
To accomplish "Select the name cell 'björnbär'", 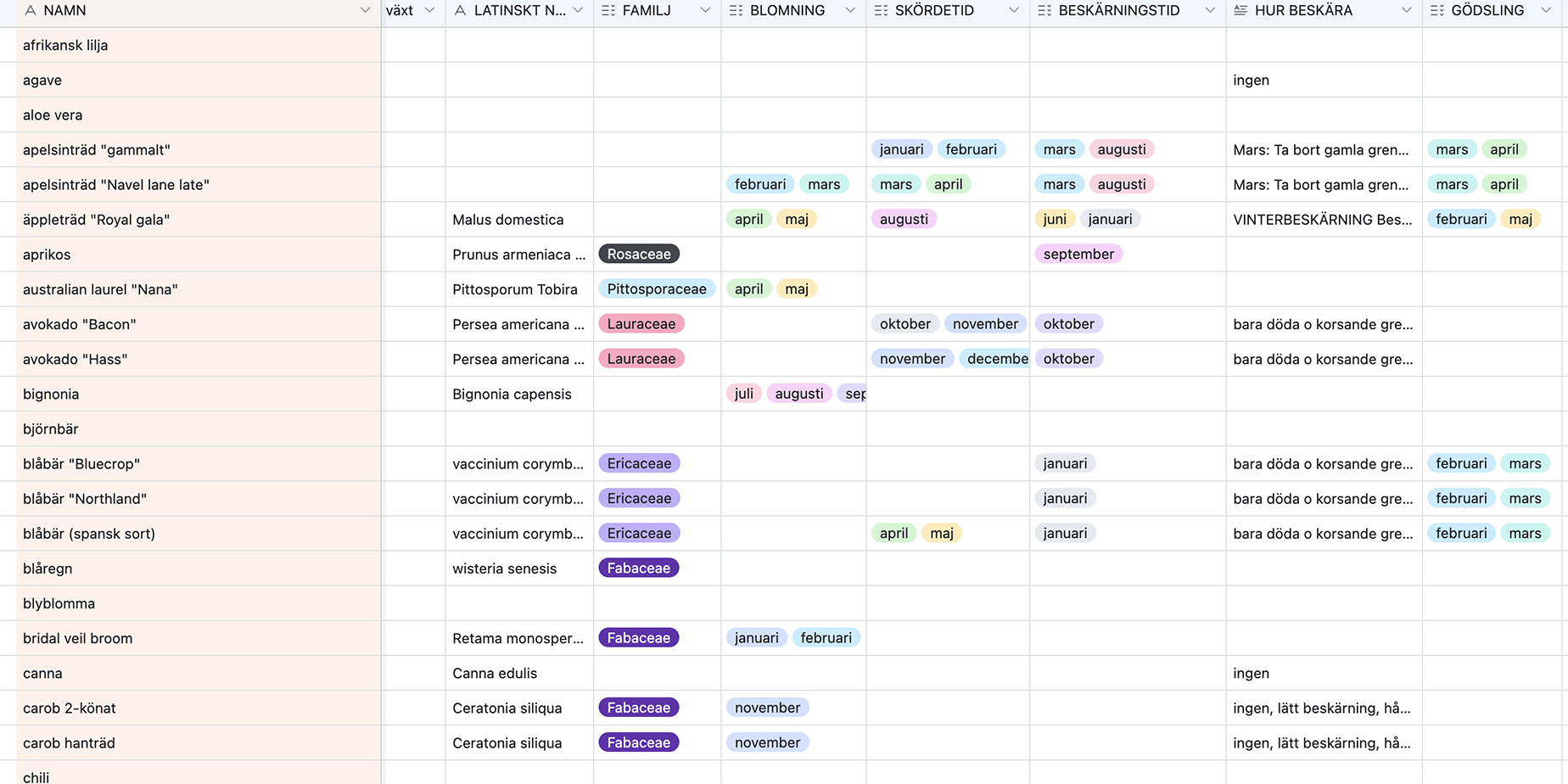I will tap(199, 428).
